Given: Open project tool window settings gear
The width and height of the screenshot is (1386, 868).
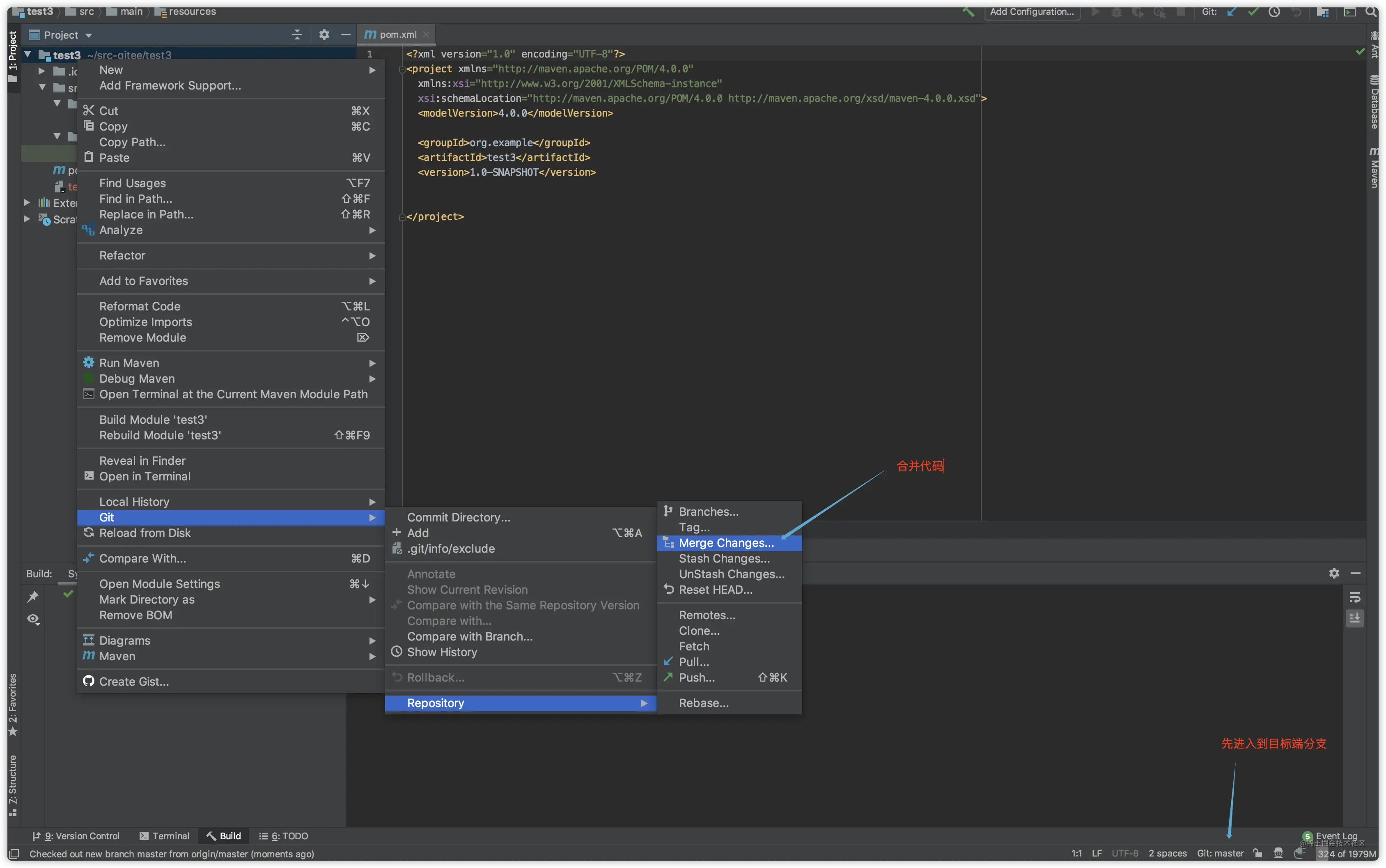Looking at the screenshot, I should point(324,34).
